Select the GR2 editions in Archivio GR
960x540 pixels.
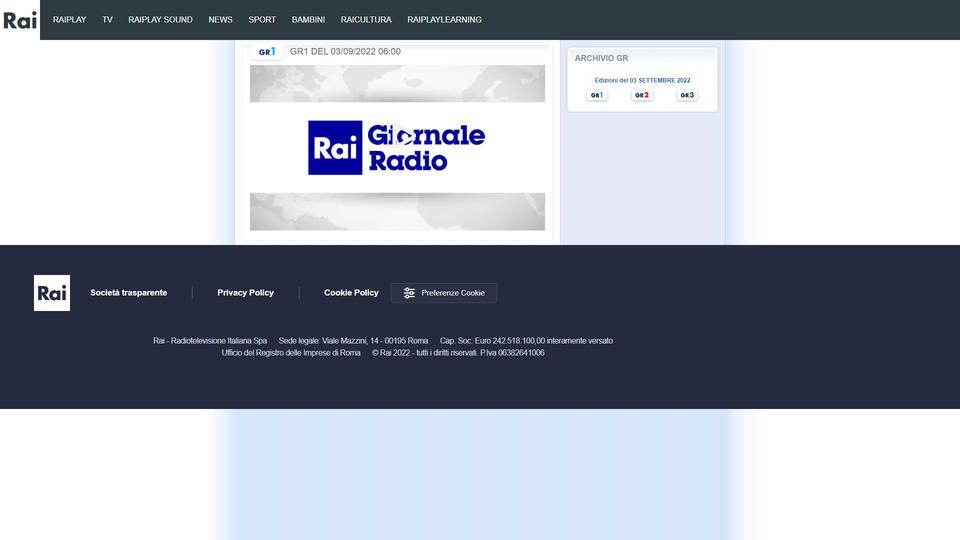pos(642,95)
